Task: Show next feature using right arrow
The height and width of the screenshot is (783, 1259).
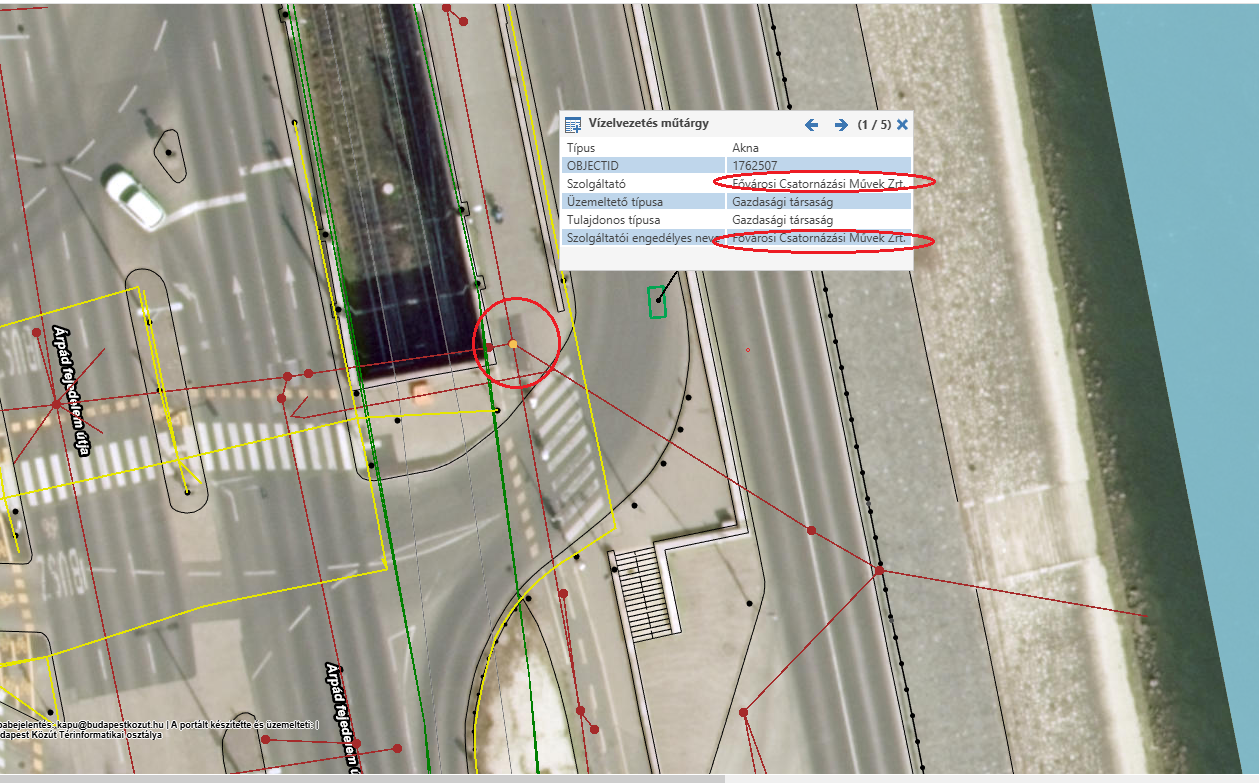Action: (841, 125)
